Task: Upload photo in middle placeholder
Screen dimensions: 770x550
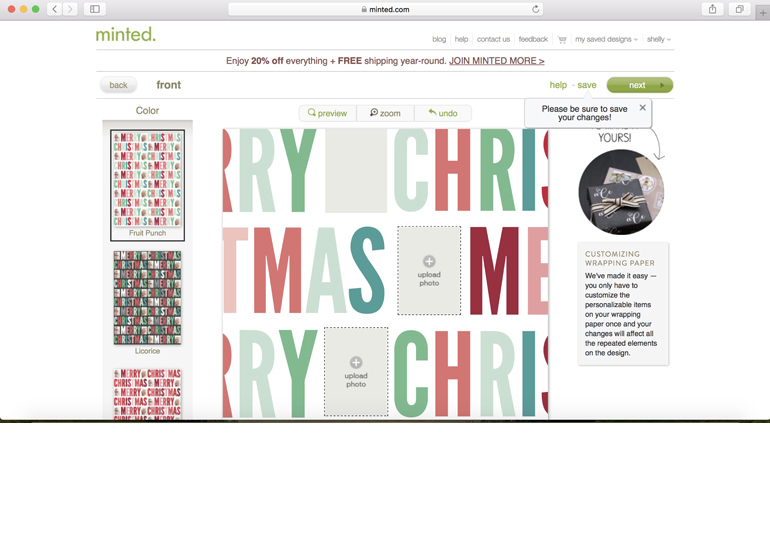Action: tap(429, 270)
